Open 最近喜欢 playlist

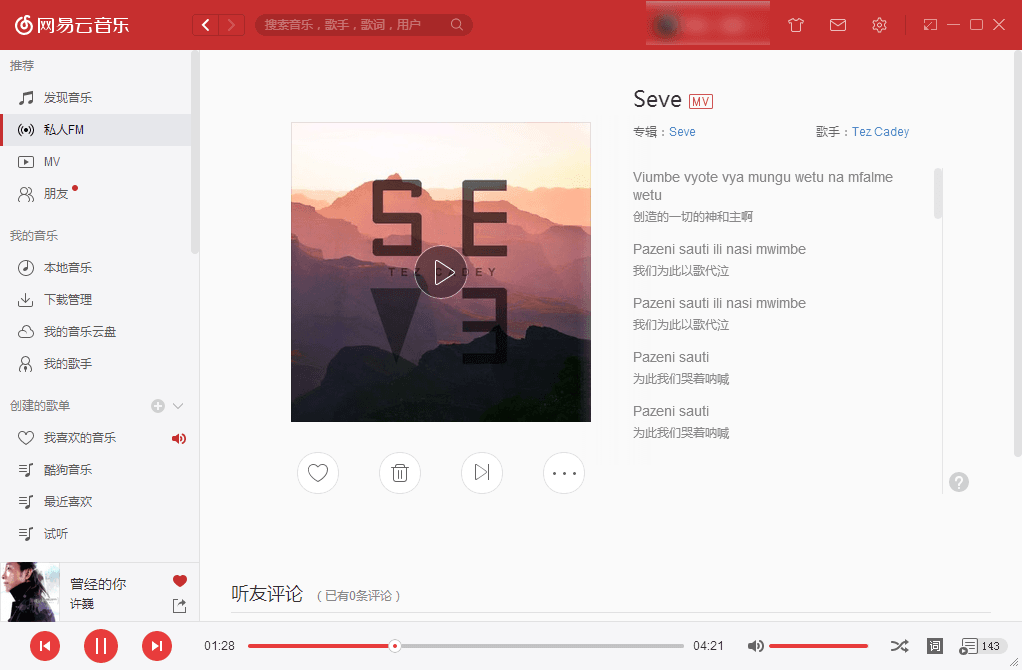[x=95, y=502]
